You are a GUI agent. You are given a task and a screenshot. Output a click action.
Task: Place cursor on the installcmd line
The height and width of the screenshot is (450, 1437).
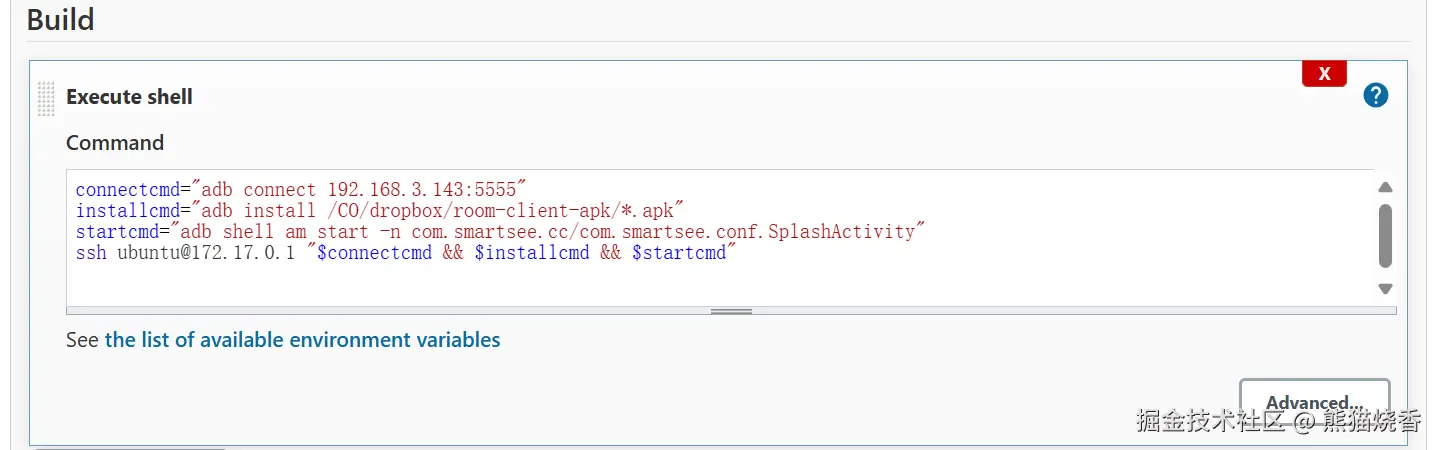tap(378, 210)
